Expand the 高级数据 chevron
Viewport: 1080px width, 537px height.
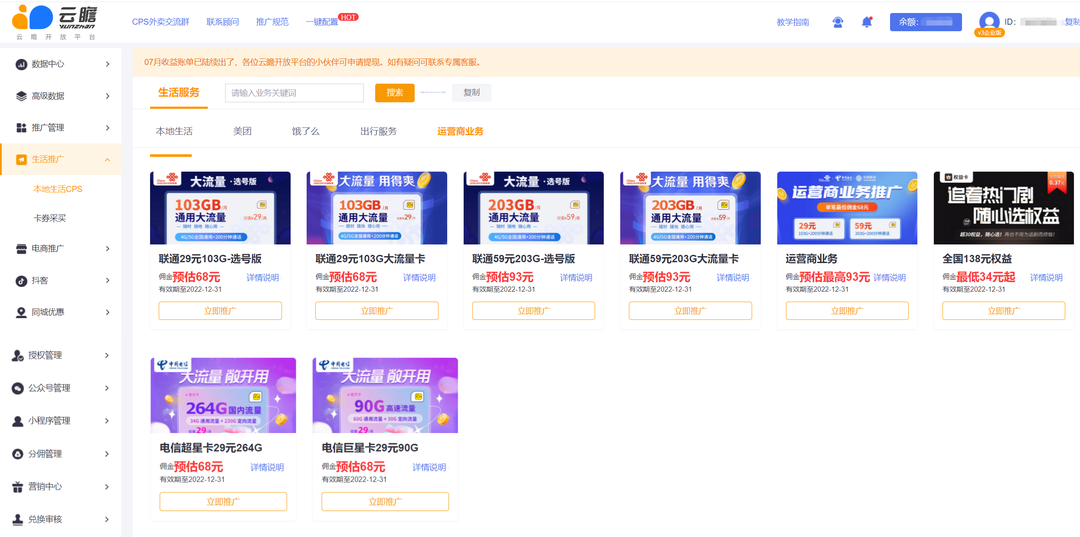point(107,96)
